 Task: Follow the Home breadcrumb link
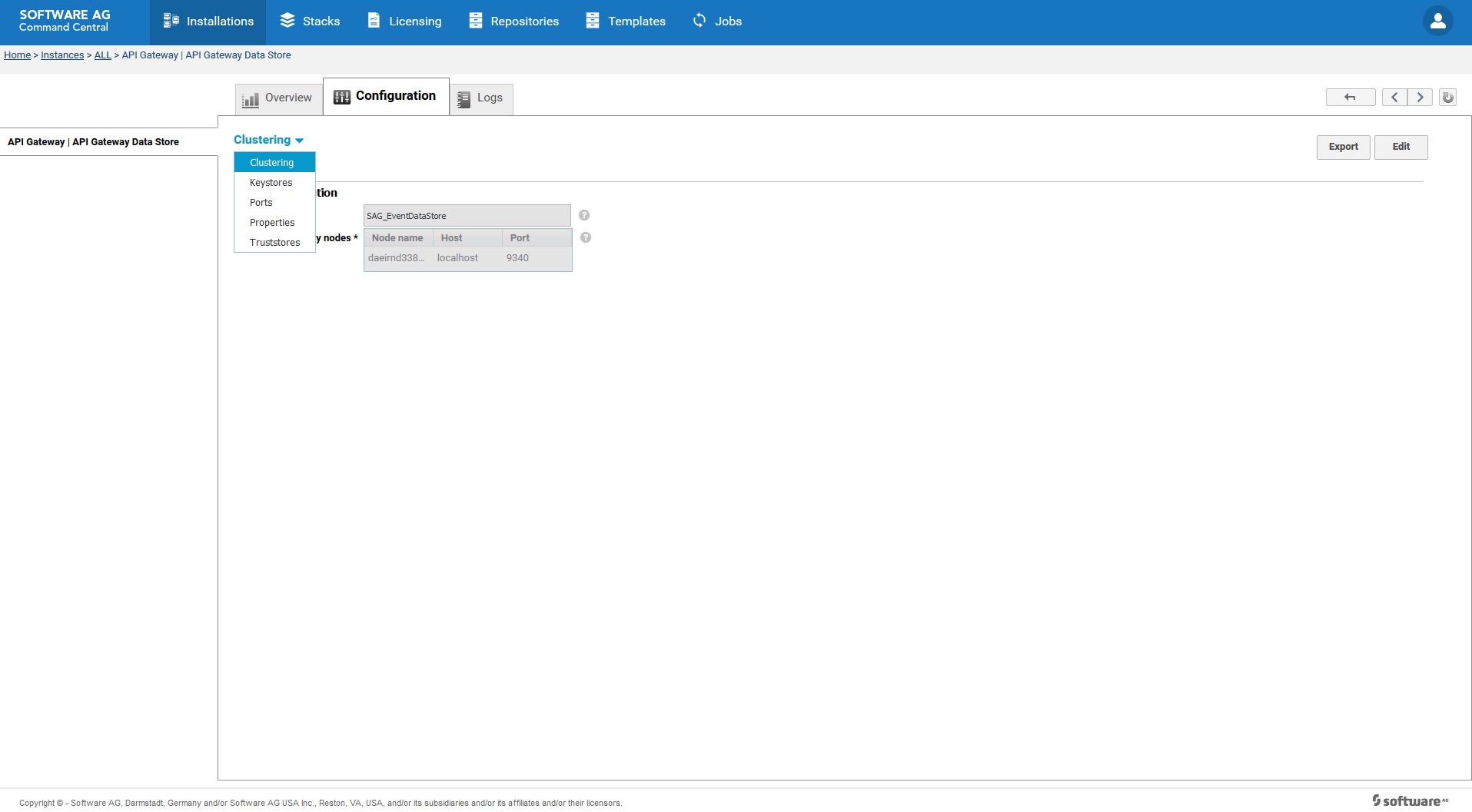tap(17, 55)
